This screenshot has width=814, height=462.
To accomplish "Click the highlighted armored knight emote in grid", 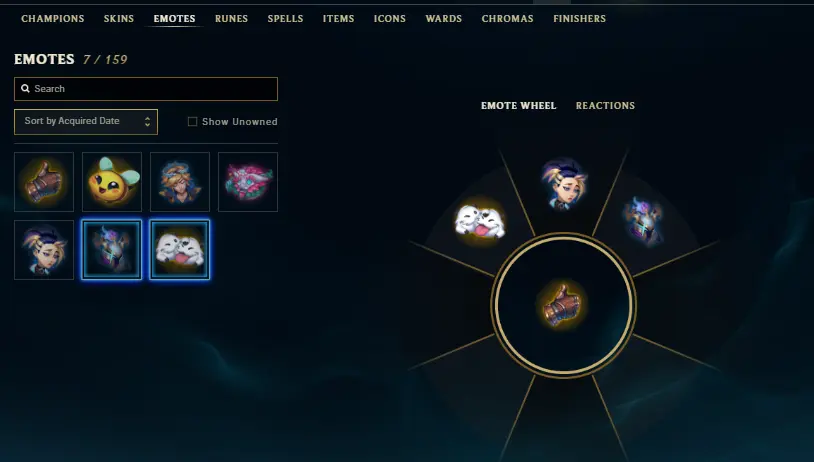I will click(x=112, y=250).
